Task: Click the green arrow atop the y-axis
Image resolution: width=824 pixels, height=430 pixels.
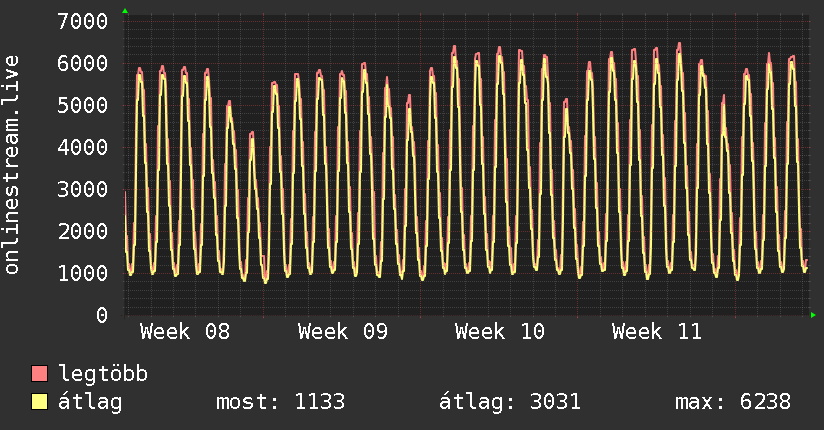Action: pyautogui.click(x=125, y=11)
